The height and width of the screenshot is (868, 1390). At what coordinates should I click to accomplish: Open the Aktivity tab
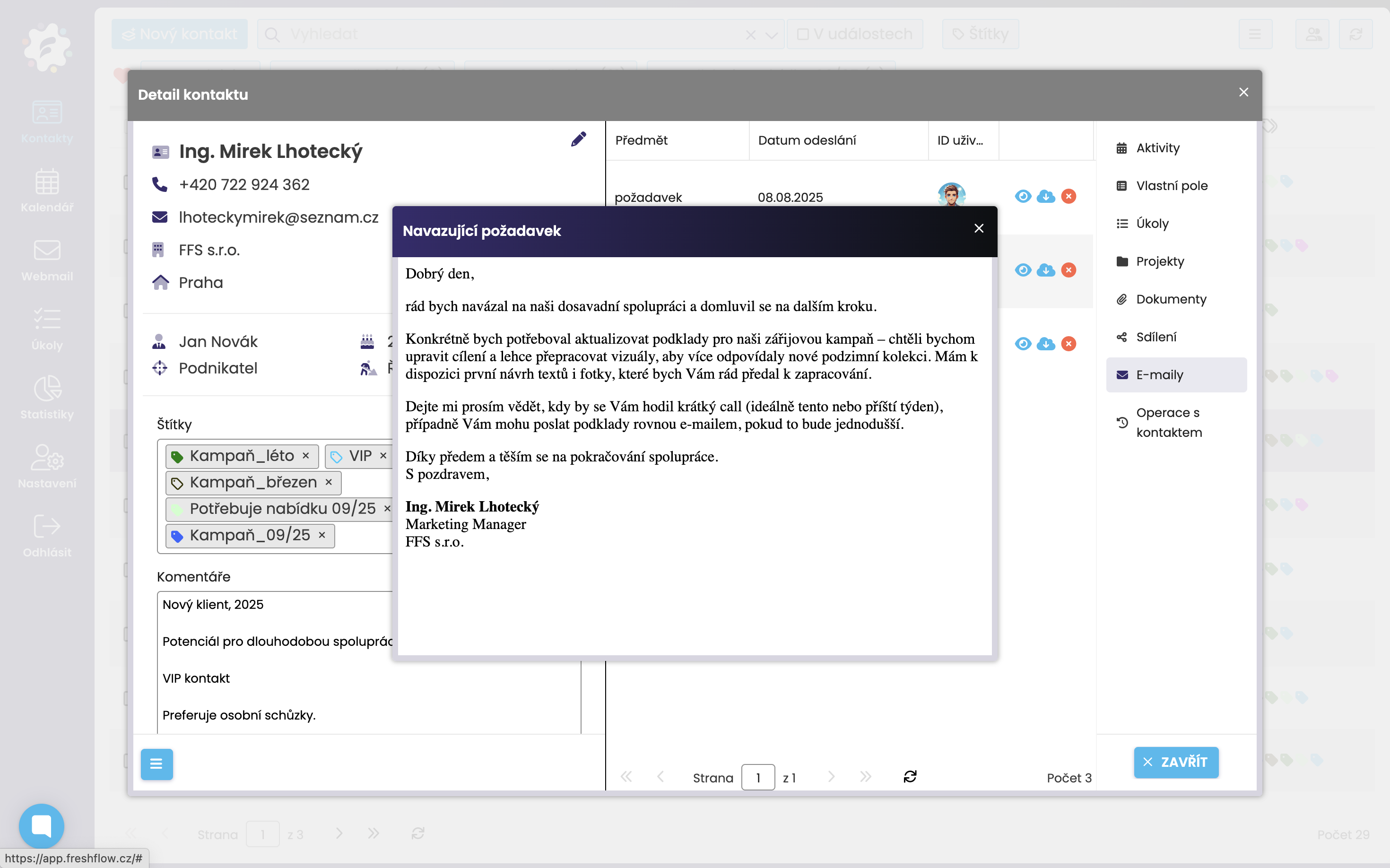click(1157, 148)
